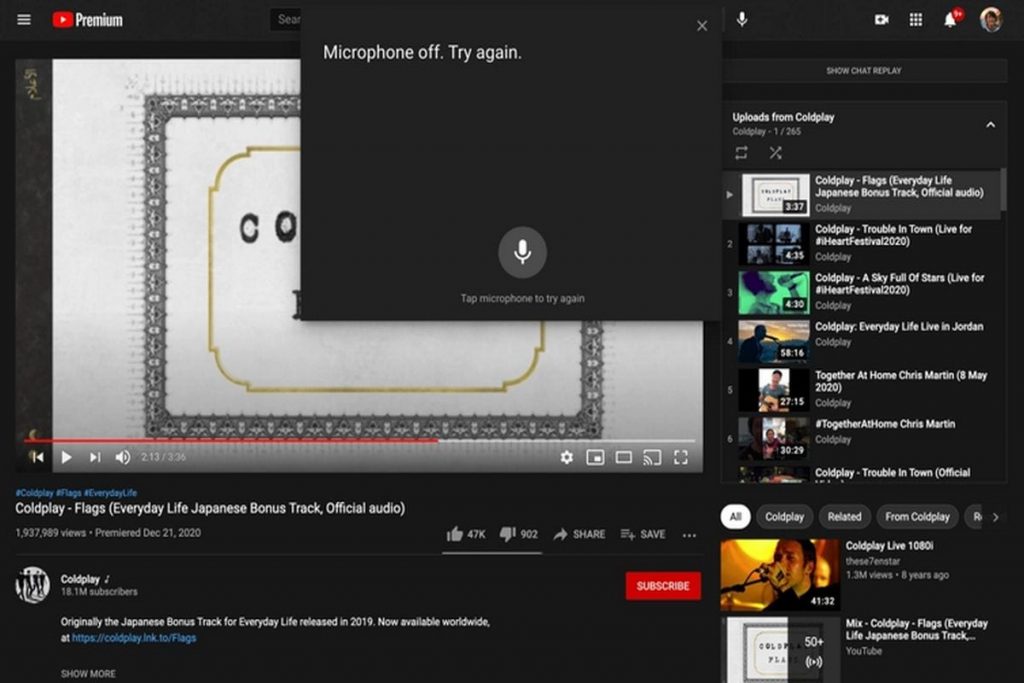
Task: Enable playlist loop for Uploads from Coldplay
Action: click(x=740, y=152)
